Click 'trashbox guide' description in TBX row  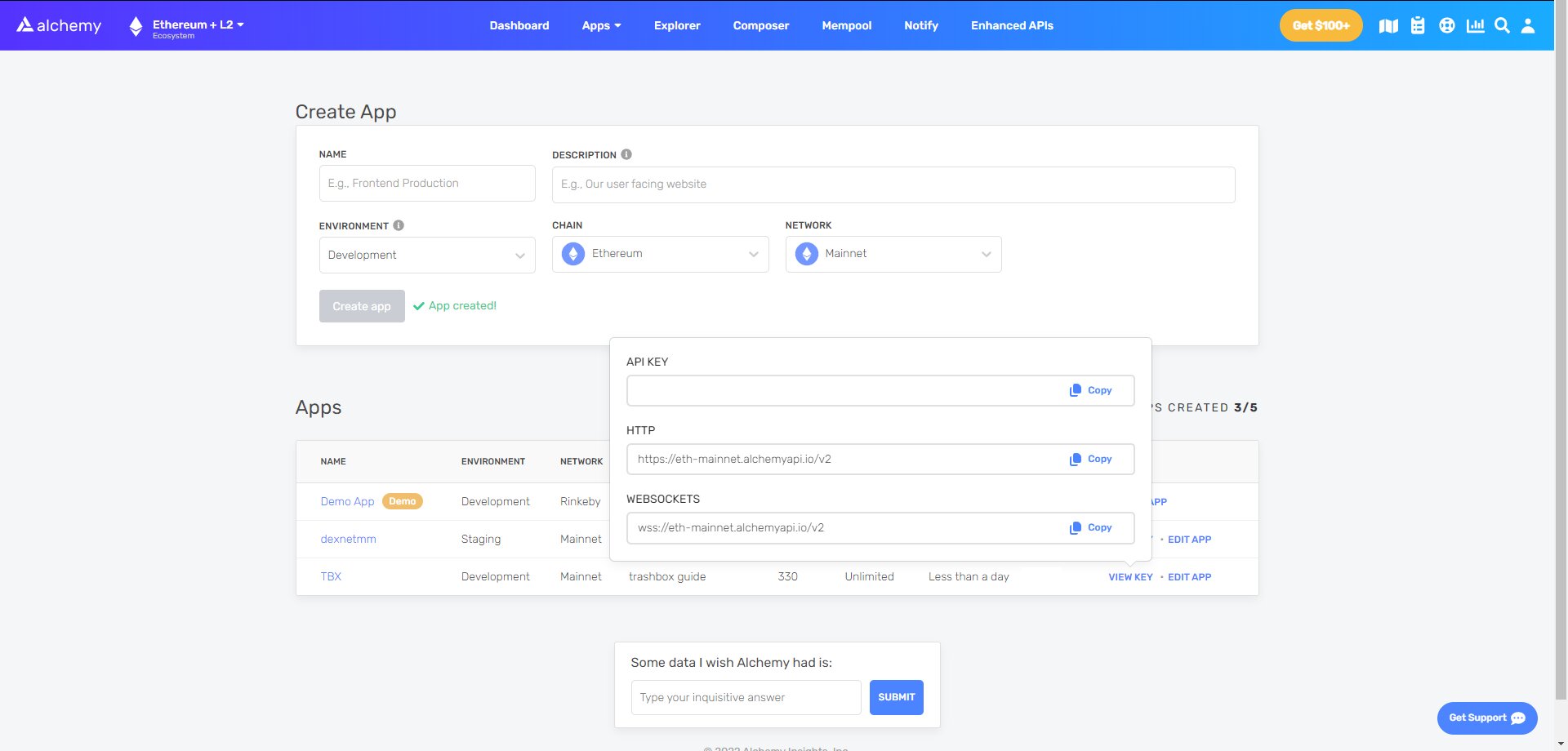667,576
